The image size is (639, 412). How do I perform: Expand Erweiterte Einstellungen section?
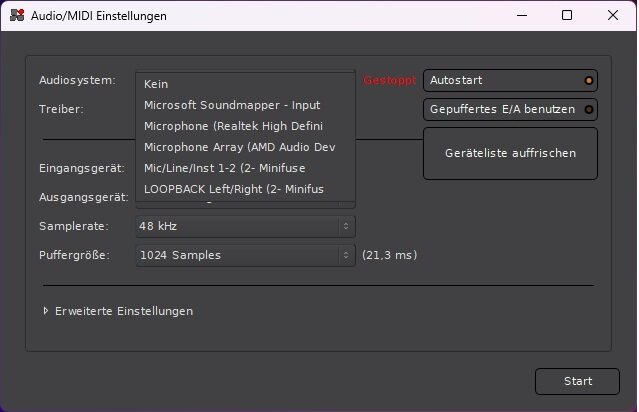[117, 311]
